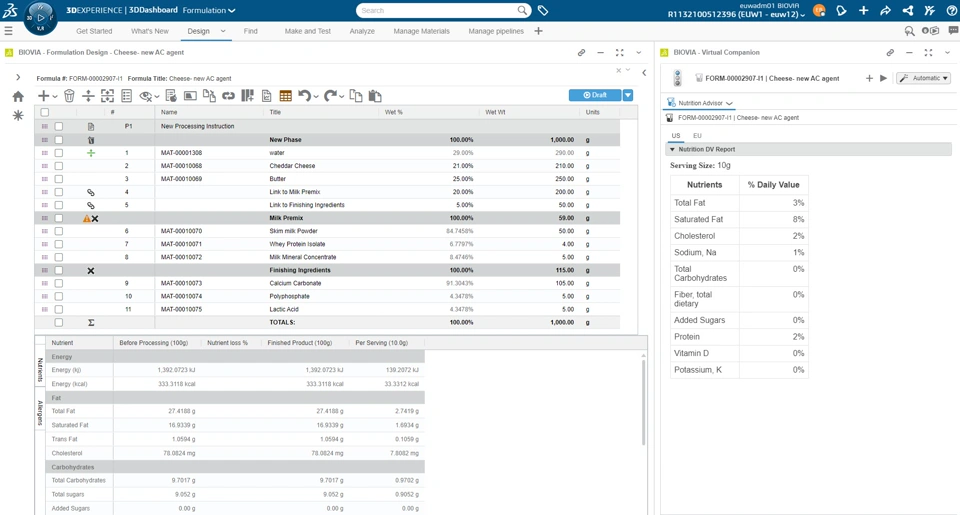Image resolution: width=960 pixels, height=515 pixels.
Task: Switch to the Analyze tab
Action: [x=362, y=31]
